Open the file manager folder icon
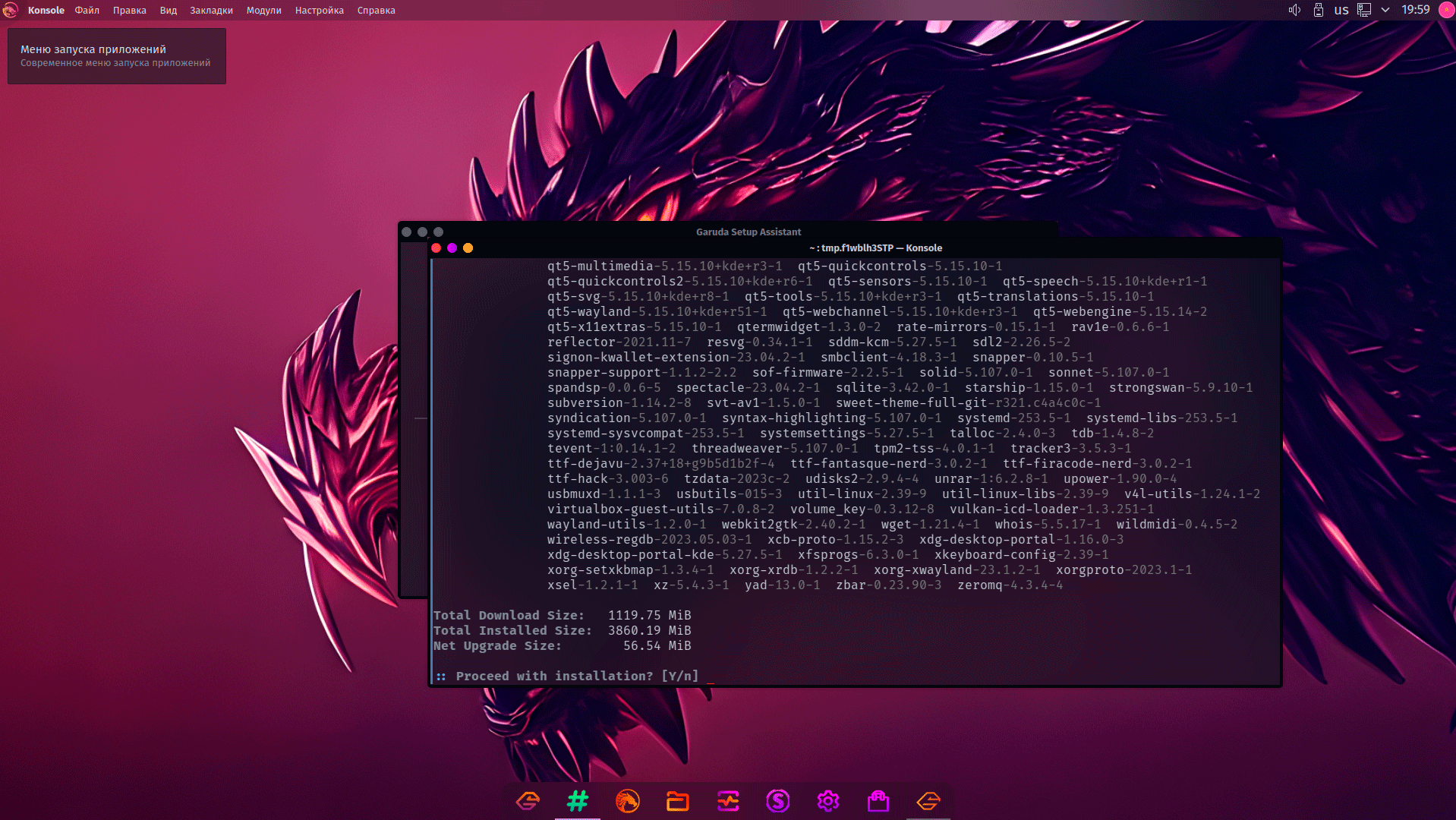This screenshot has height=820, width=1456. click(677, 801)
